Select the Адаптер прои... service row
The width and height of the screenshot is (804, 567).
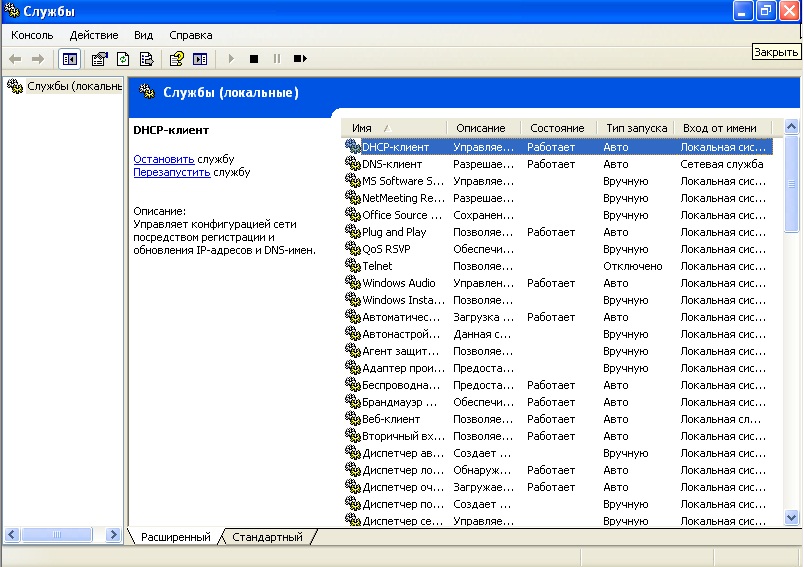pos(557,368)
